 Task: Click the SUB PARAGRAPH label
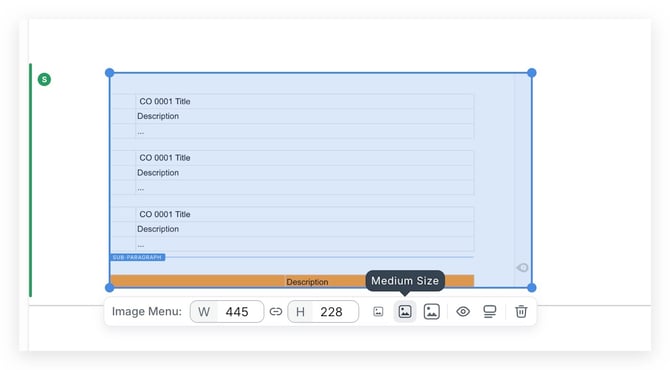[137, 257]
